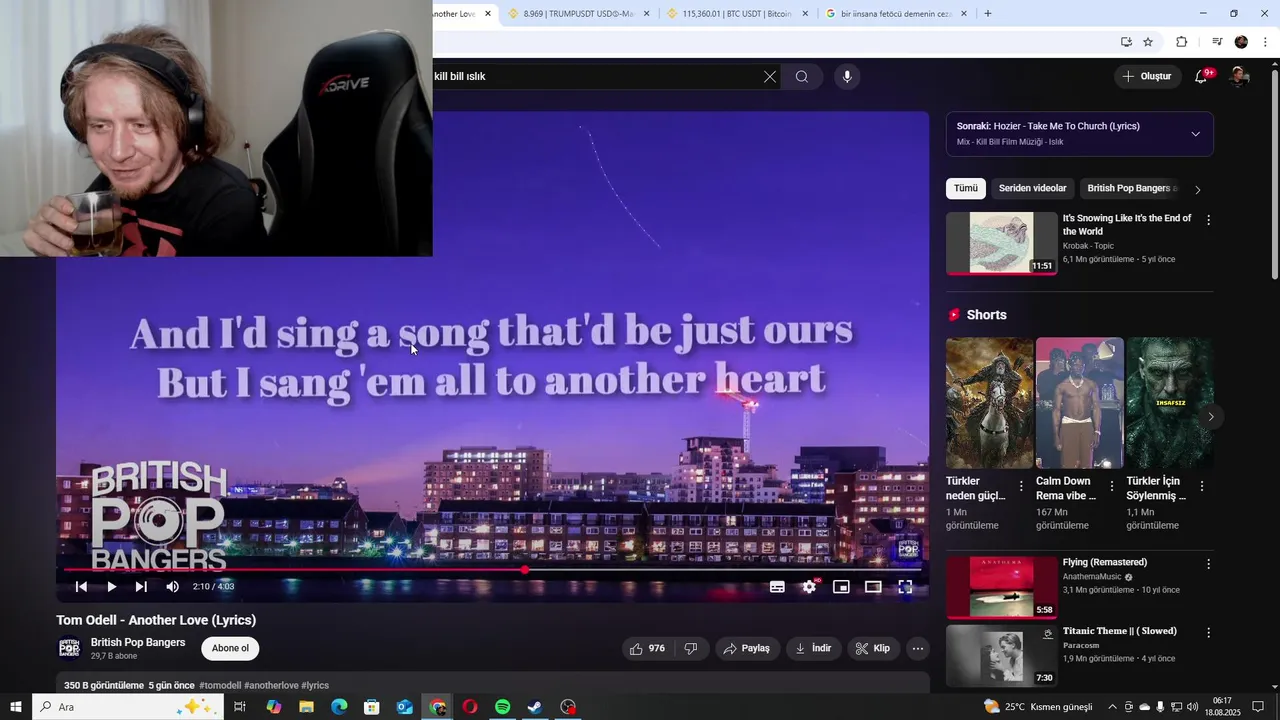Viewport: 1280px width, 720px height.
Task: Open Spotify from the taskbar
Action: (x=503, y=707)
